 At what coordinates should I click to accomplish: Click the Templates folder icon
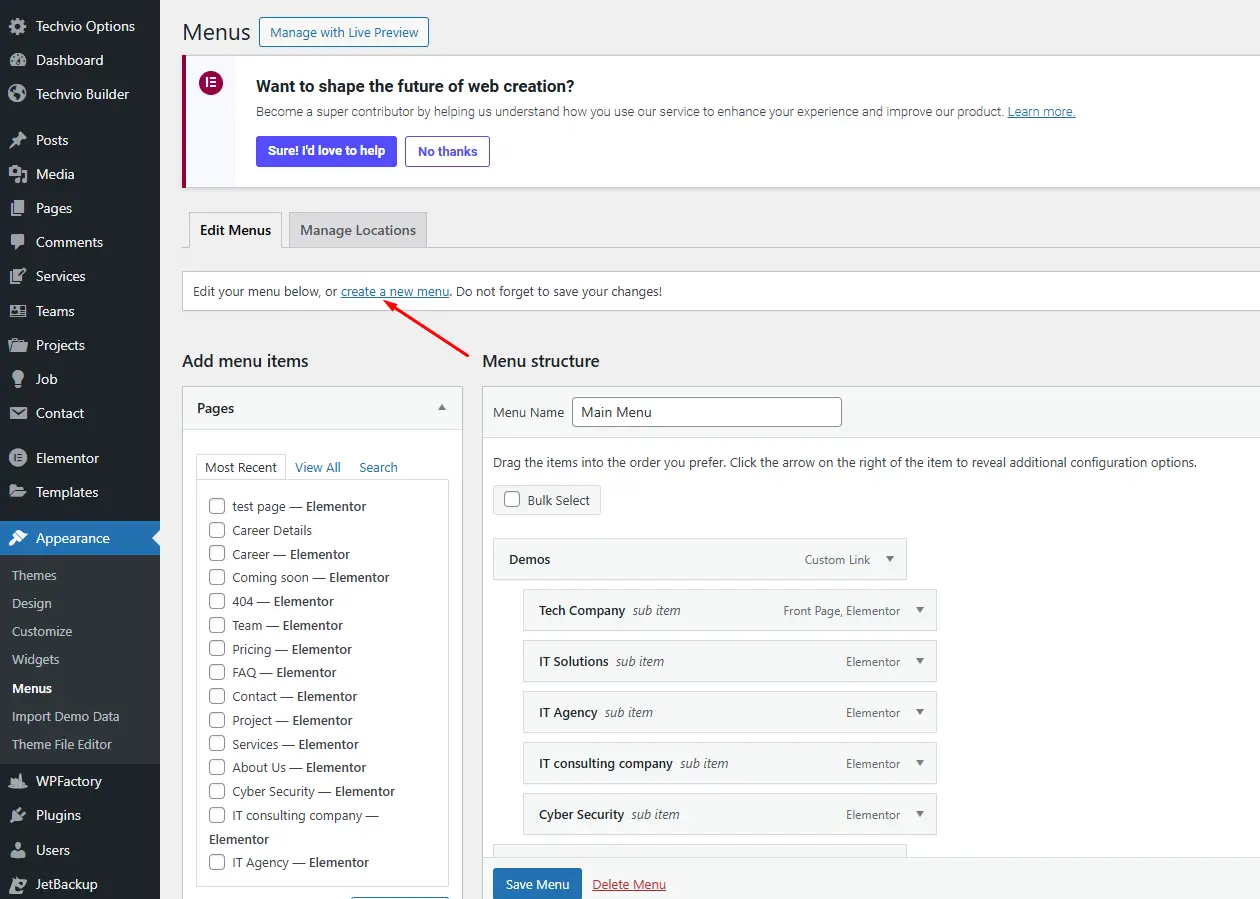pyautogui.click(x=17, y=492)
